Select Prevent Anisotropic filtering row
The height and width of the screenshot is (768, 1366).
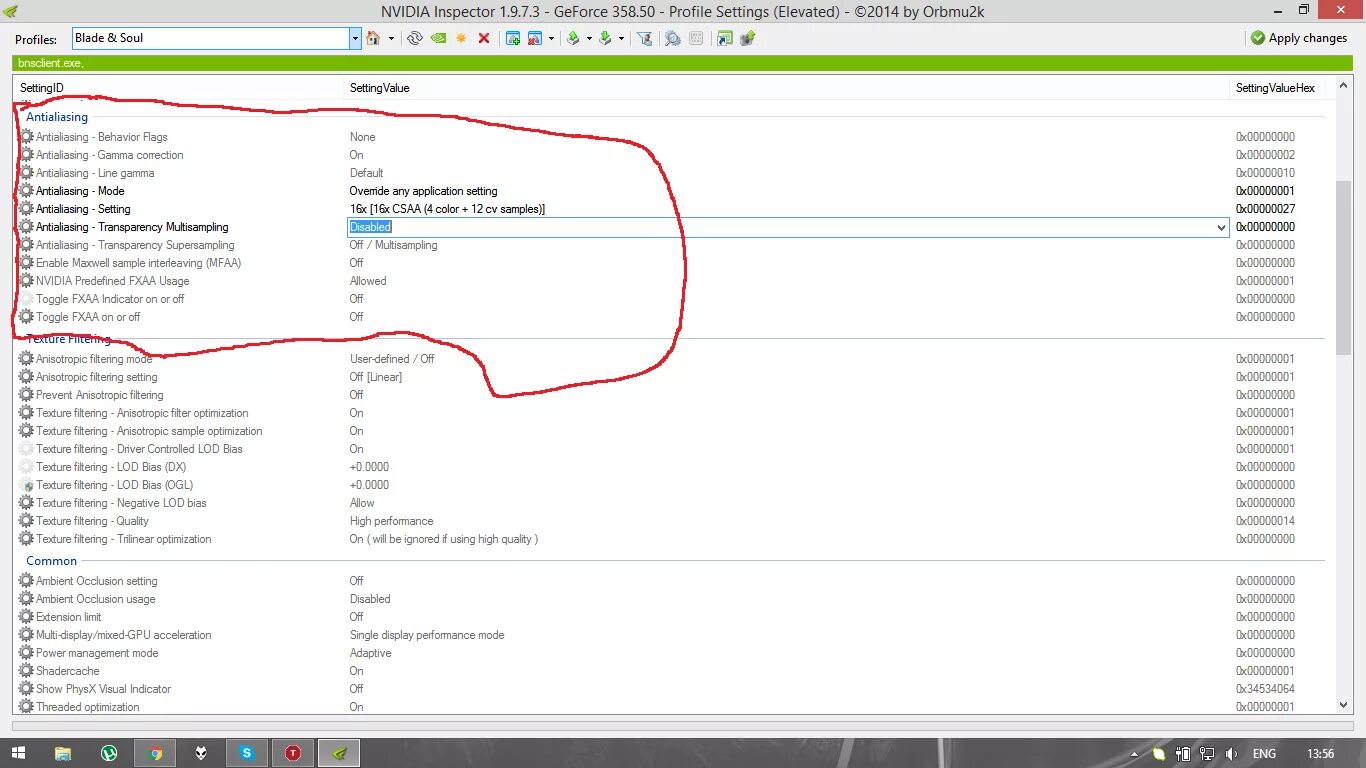672,395
